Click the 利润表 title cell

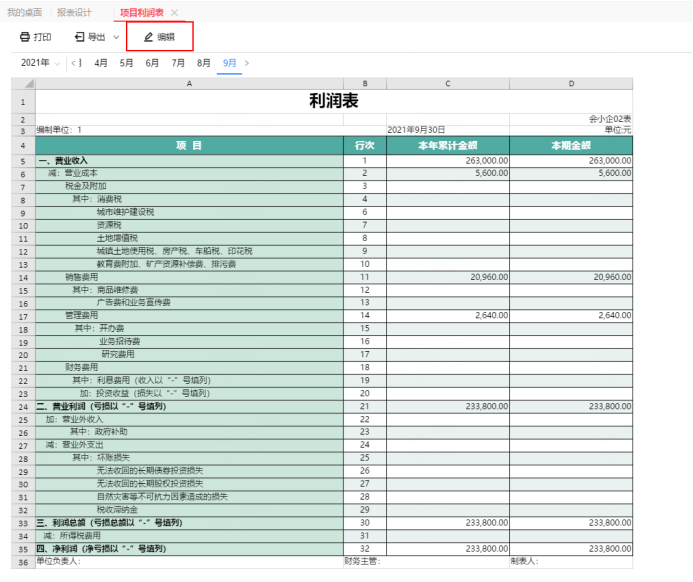[334, 101]
